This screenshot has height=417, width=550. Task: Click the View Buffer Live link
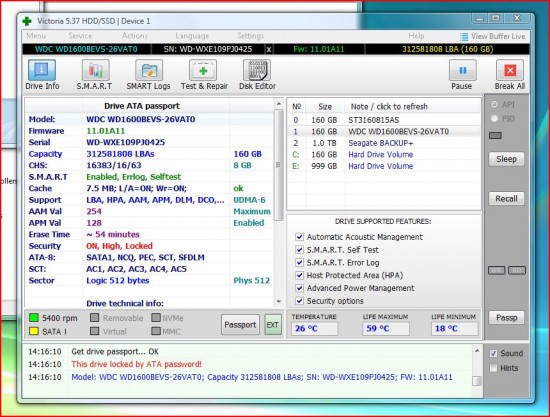tap(498, 36)
